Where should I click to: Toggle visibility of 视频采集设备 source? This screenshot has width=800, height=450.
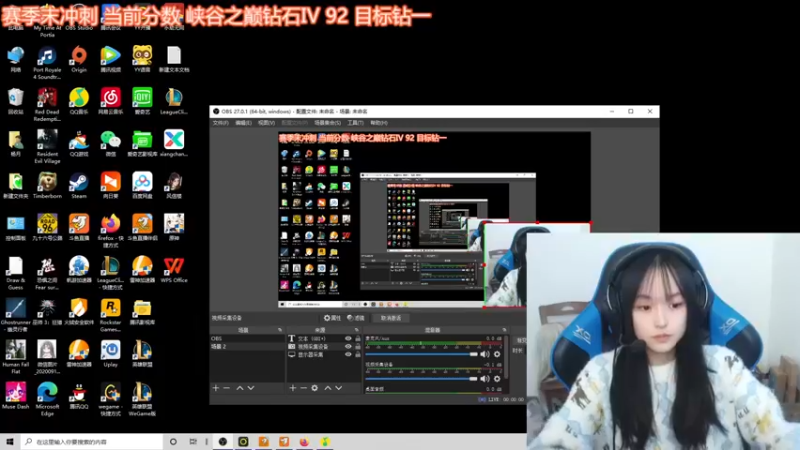pos(348,346)
